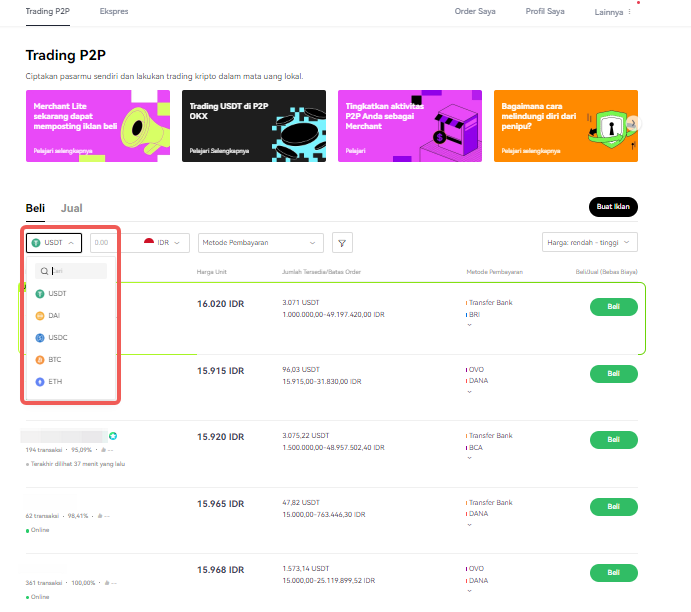Image resolution: width=691 pixels, height=612 pixels.
Task: Select DAI coin icon in dropdown list
Action: [x=40, y=316]
